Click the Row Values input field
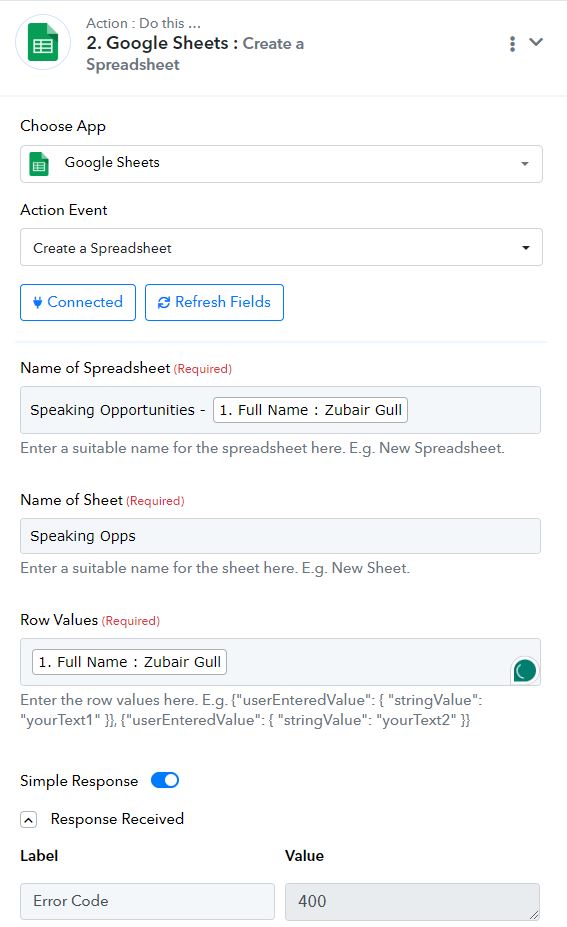This screenshot has height=927, width=567. [x=280, y=662]
